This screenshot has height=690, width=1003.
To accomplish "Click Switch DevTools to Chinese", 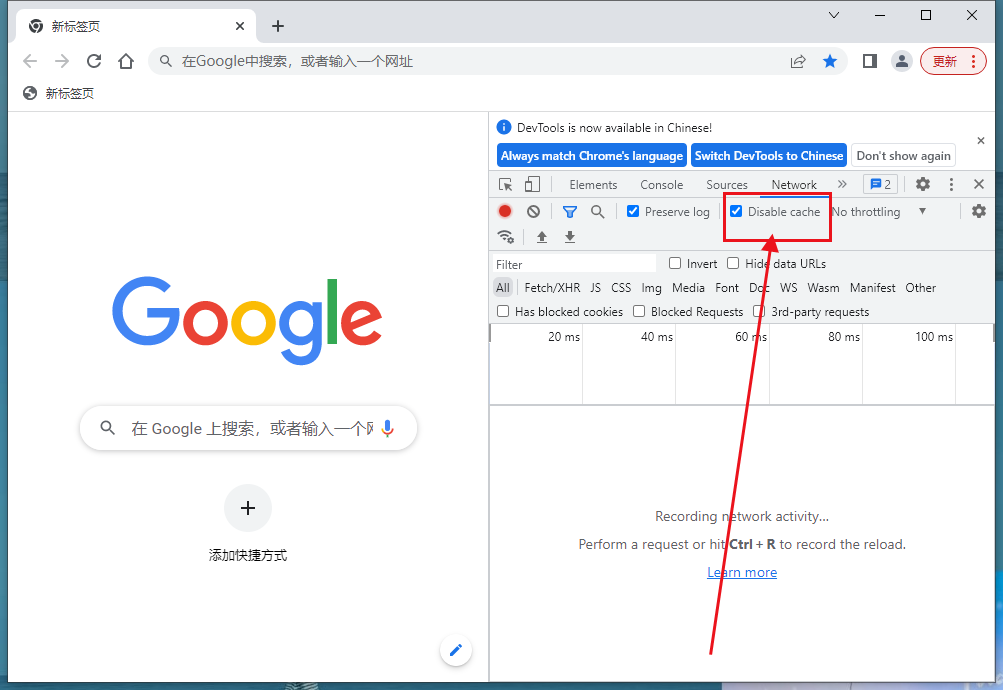I will [x=769, y=155].
